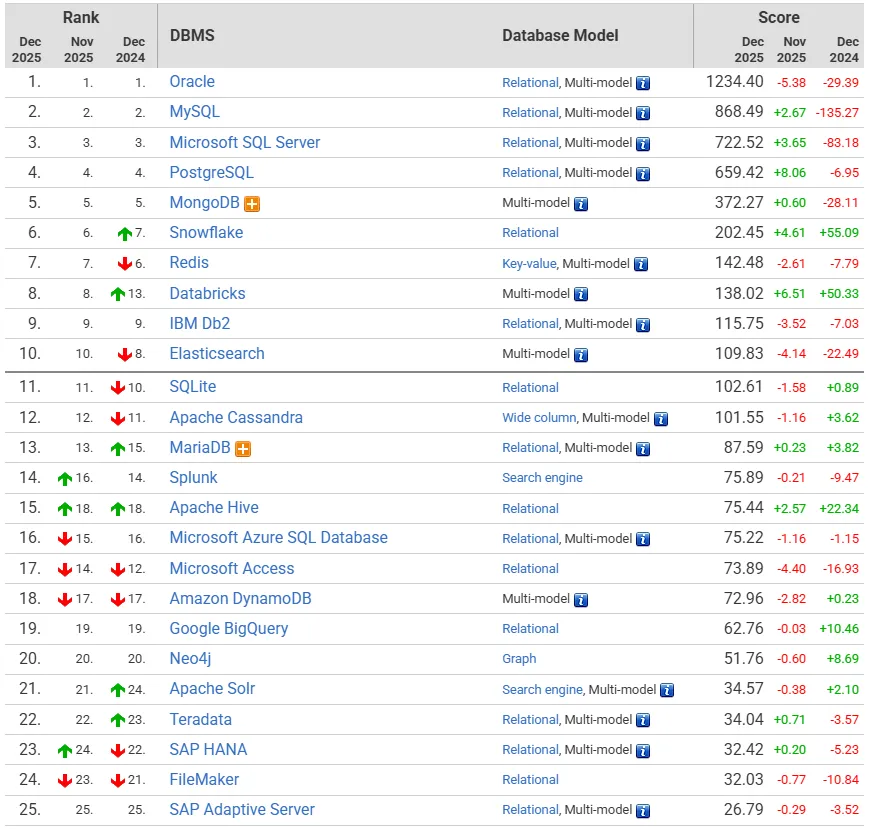Click the Key-value model link for Redis
Screen dimensions: 869x829
[529, 264]
